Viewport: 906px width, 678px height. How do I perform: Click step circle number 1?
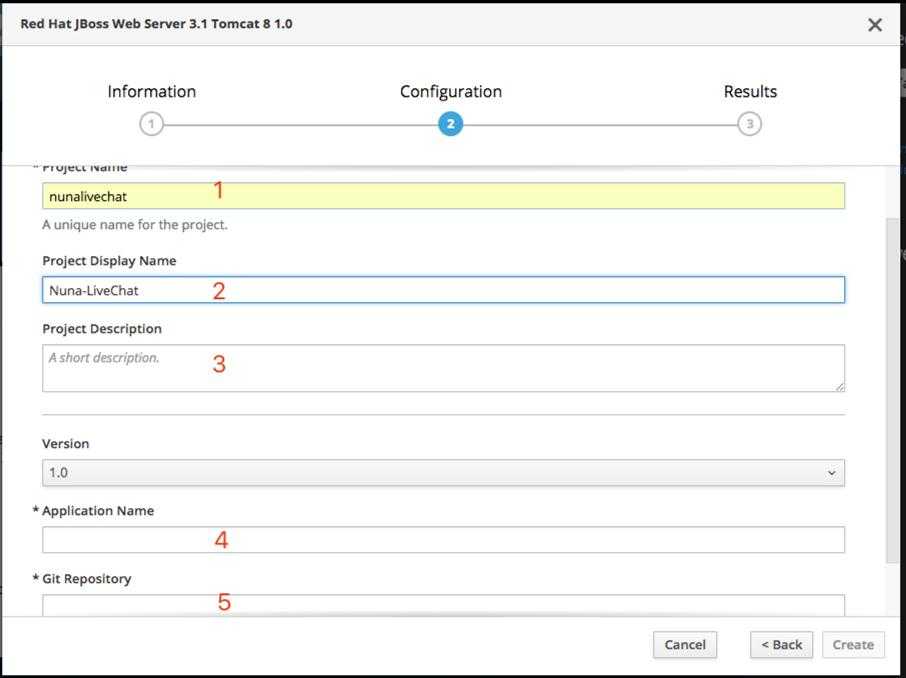pyautogui.click(x=151, y=124)
